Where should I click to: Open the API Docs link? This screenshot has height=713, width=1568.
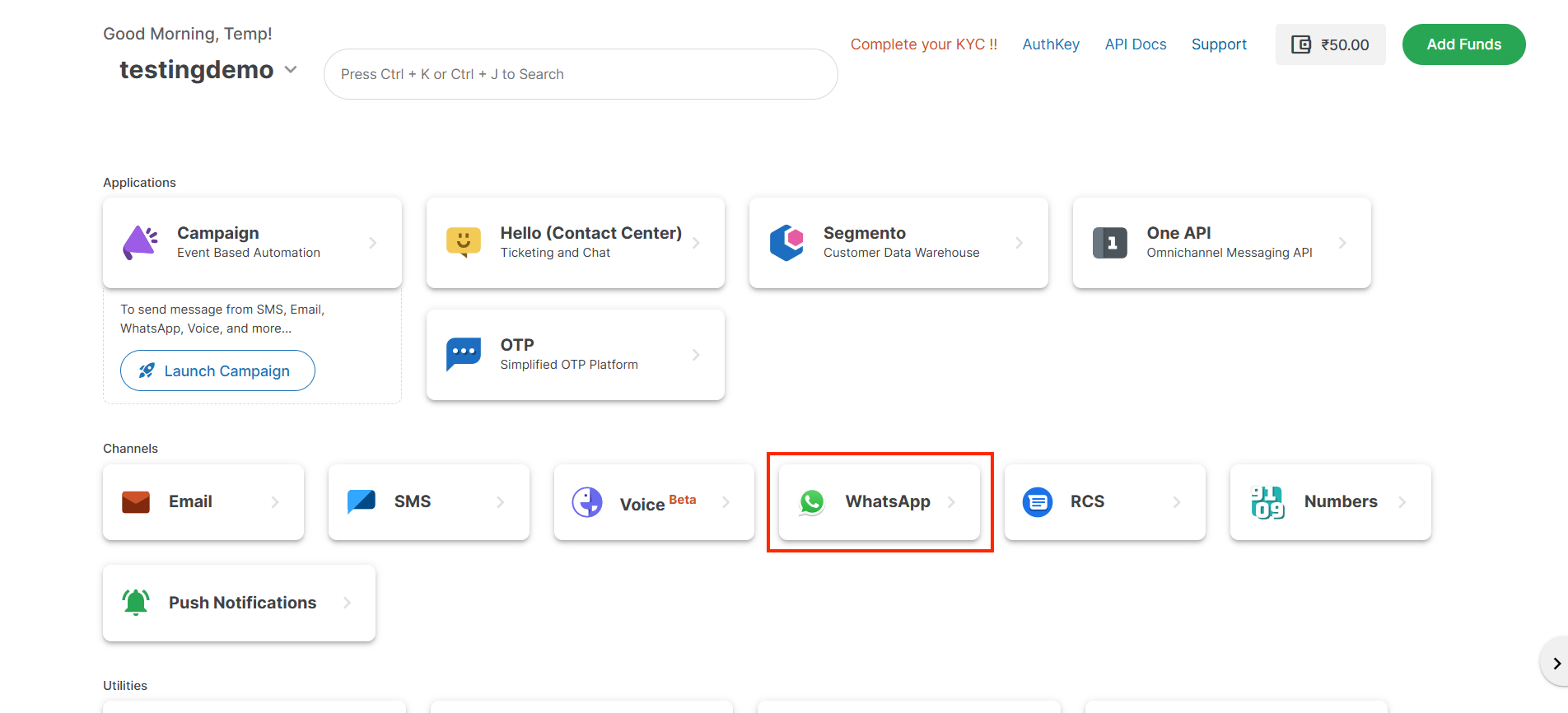click(x=1135, y=44)
